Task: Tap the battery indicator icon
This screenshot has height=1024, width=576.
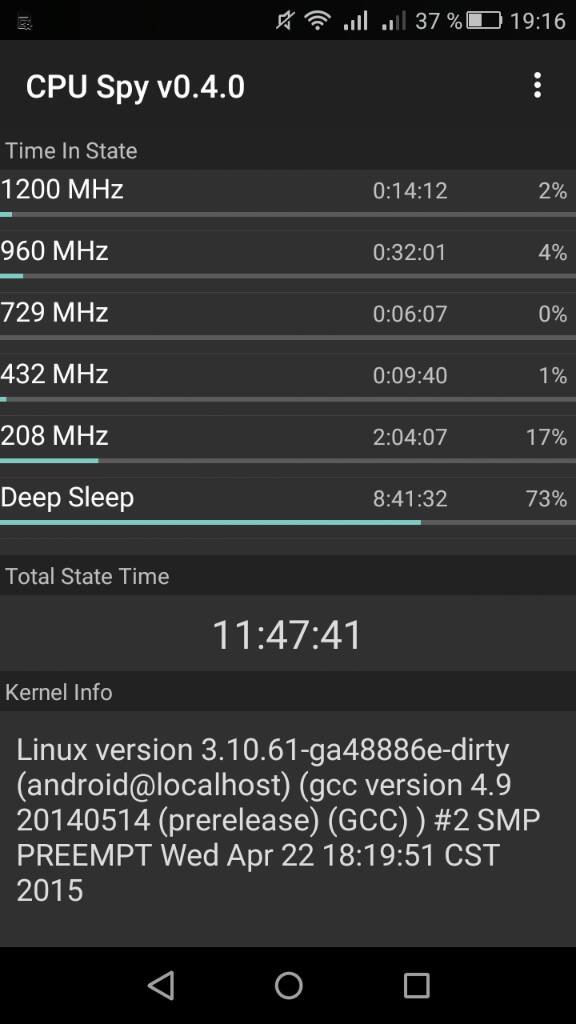Action: [x=484, y=21]
